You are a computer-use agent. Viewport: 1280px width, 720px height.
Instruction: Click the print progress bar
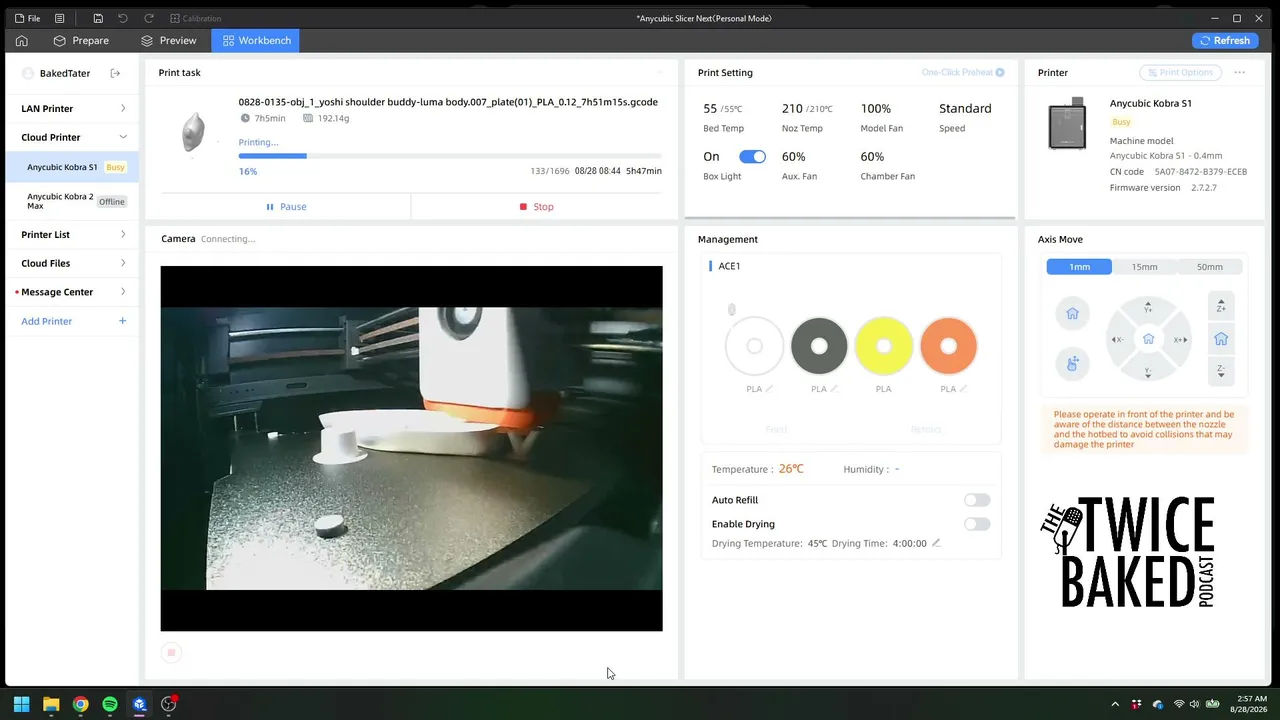coord(450,156)
